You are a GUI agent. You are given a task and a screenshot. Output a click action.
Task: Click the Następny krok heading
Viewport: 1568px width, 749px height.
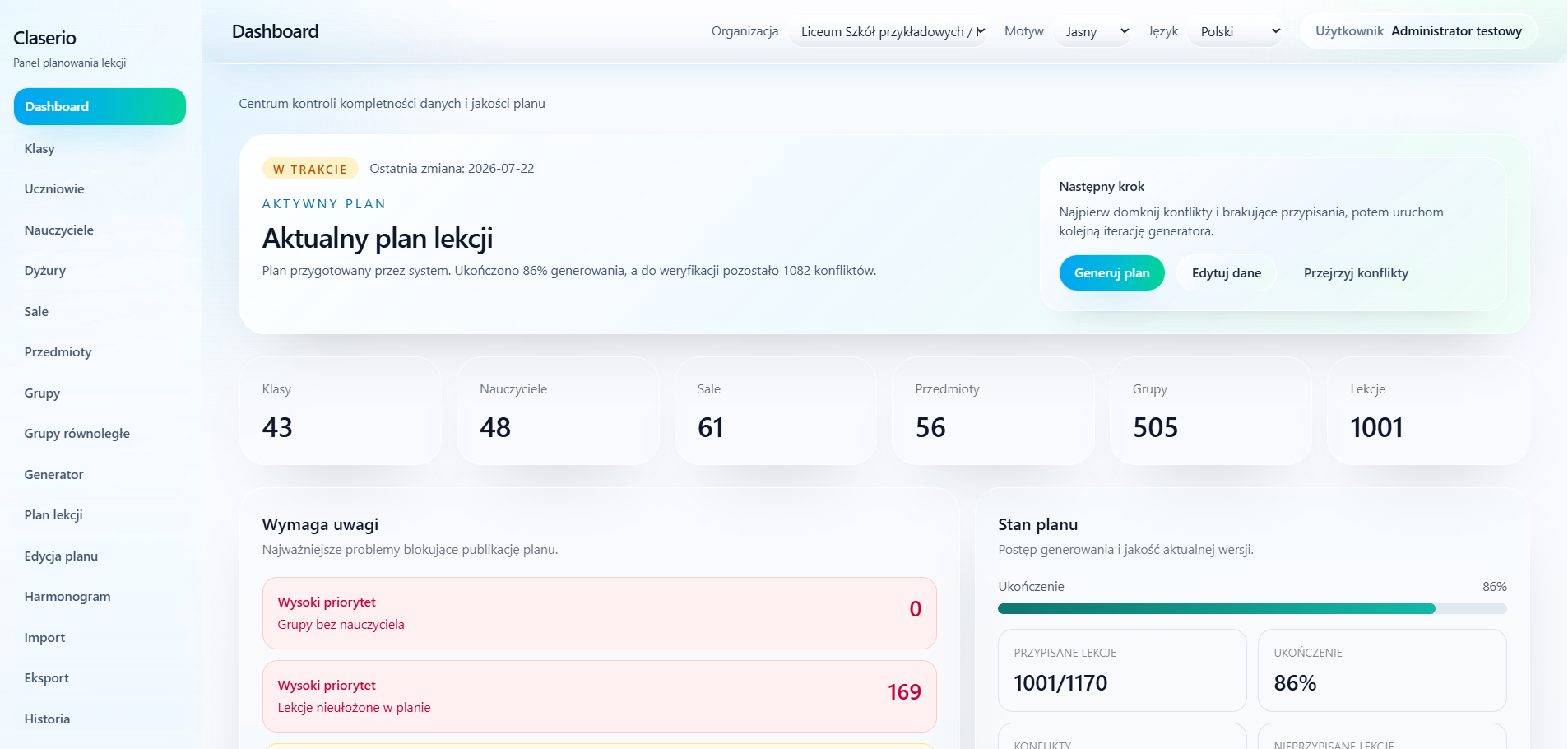pos(1102,187)
